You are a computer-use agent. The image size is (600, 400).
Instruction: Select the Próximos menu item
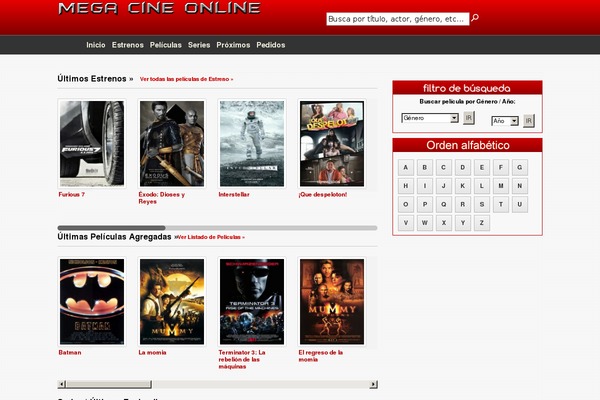tap(233, 45)
